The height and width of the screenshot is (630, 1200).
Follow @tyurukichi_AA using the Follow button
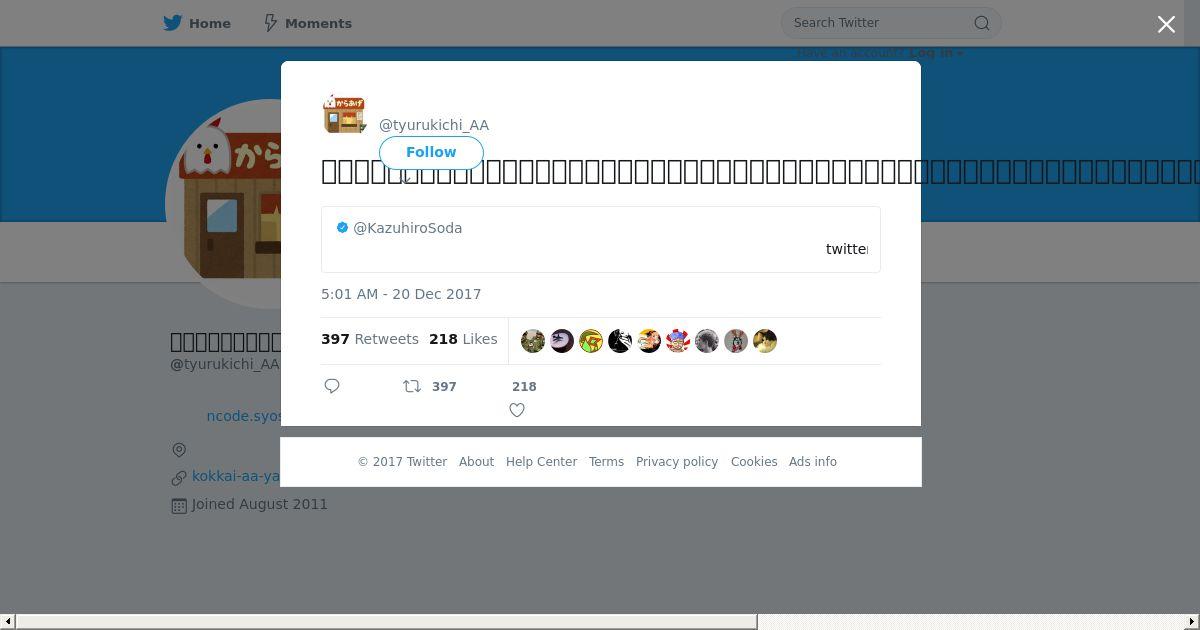[x=431, y=152]
